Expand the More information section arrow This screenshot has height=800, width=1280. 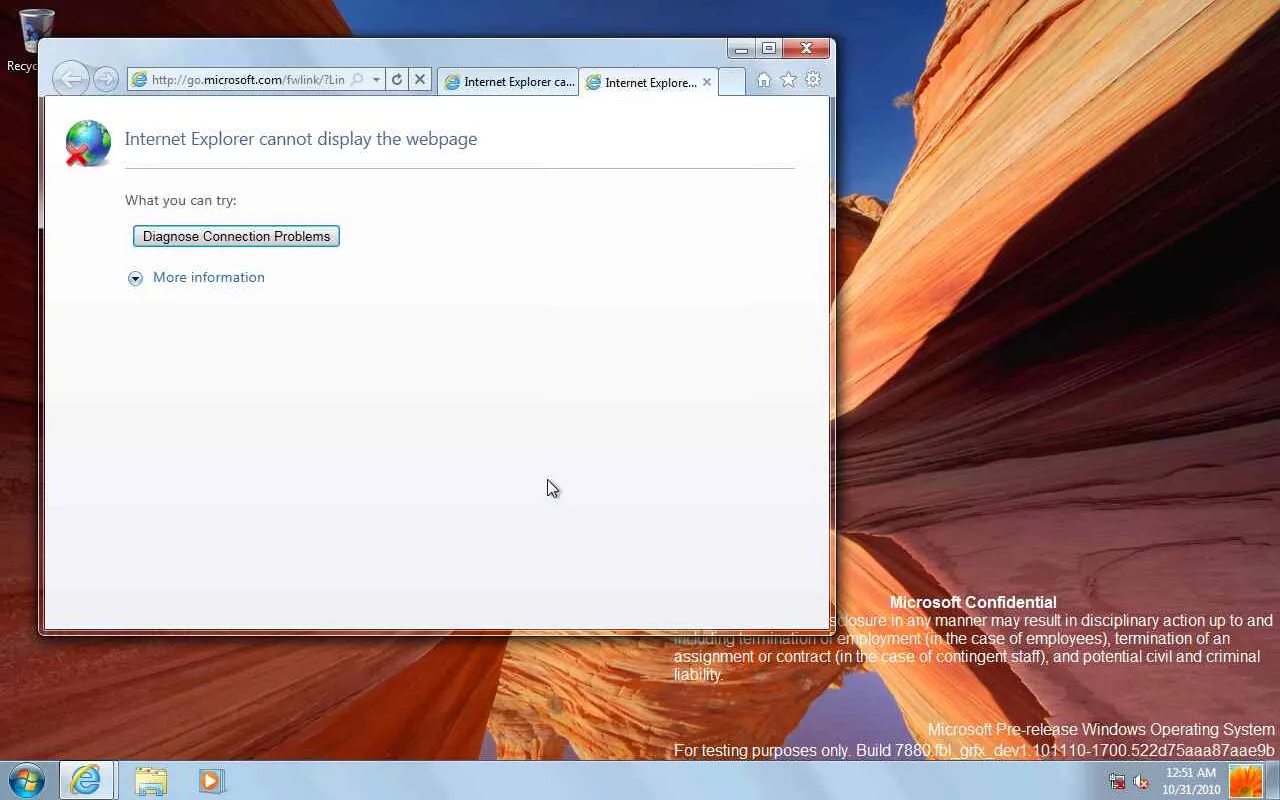tap(135, 278)
